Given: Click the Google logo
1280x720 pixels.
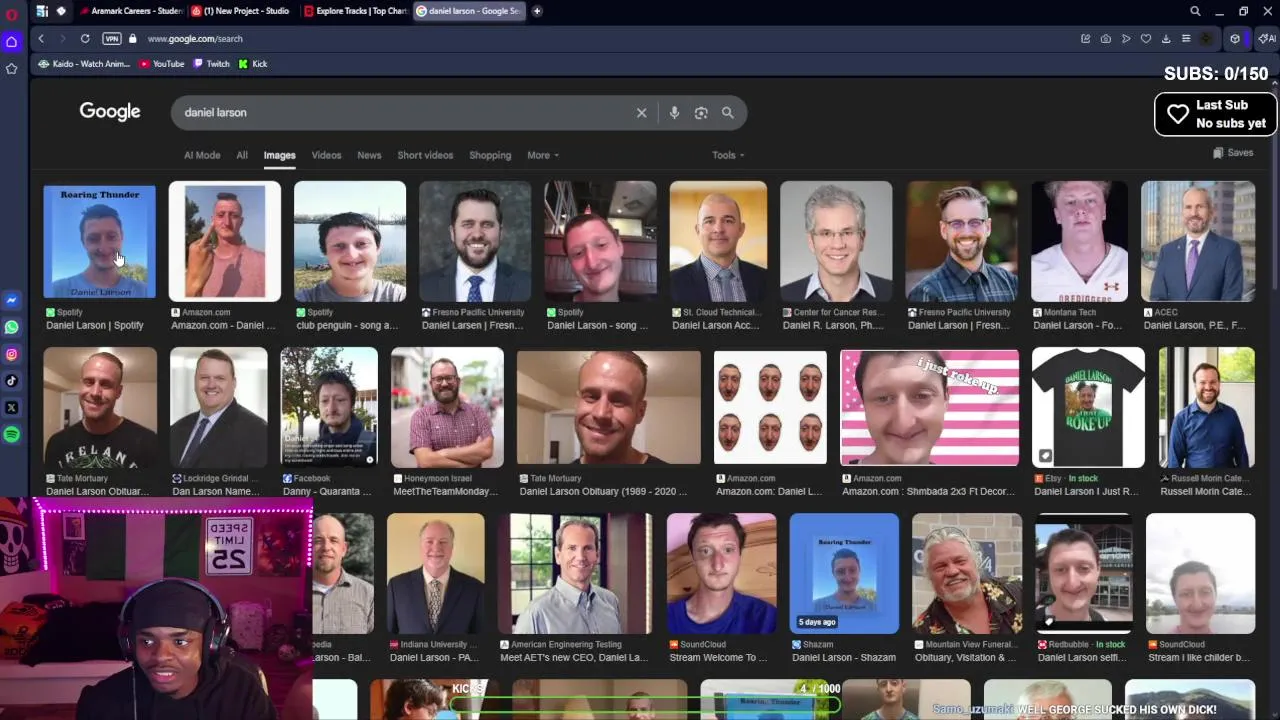Looking at the screenshot, I should 110,112.
